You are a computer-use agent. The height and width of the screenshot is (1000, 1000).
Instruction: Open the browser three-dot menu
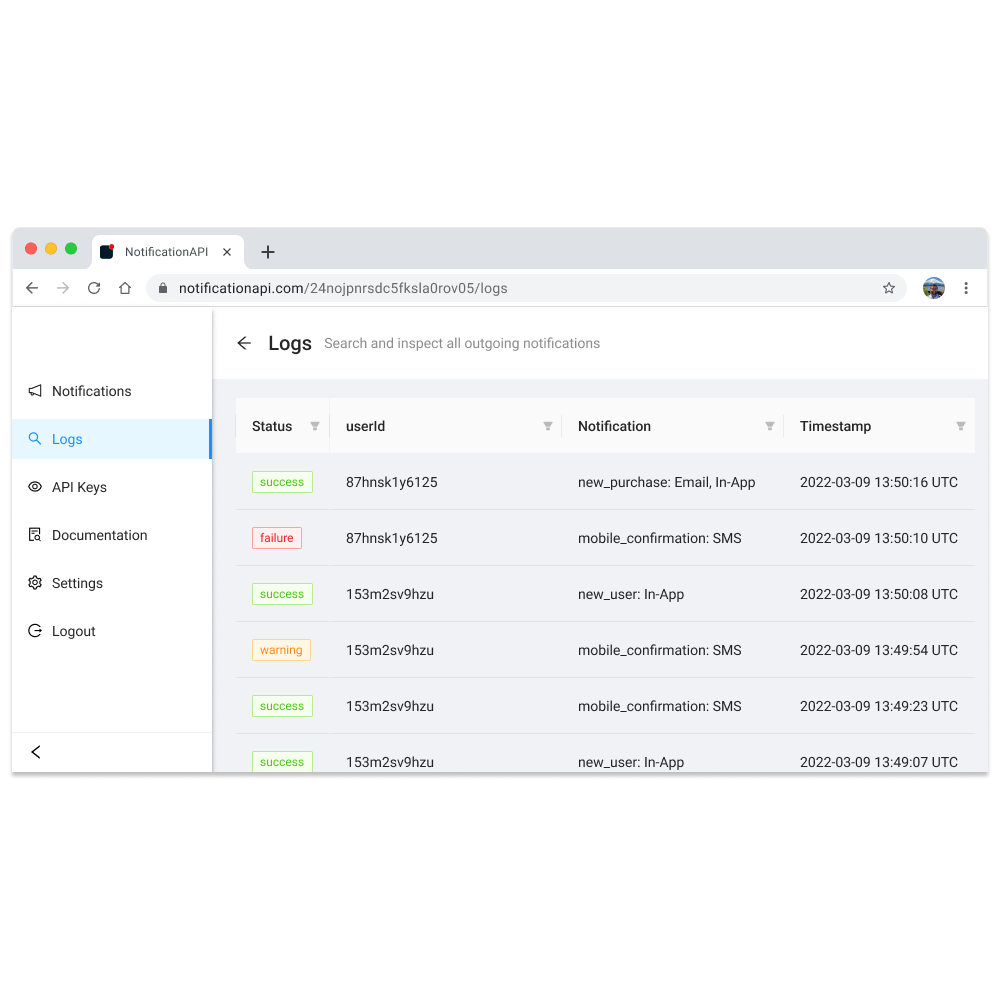966,287
